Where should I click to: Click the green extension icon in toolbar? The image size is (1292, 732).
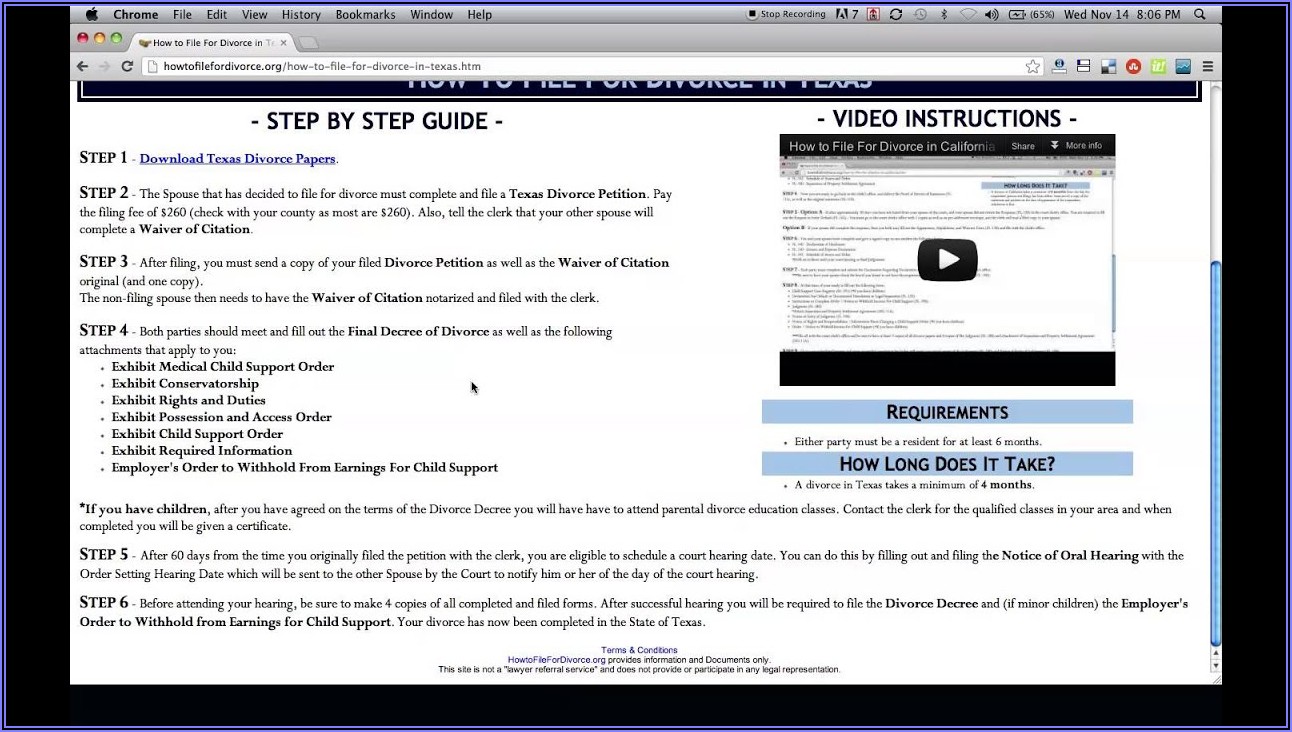[1158, 67]
